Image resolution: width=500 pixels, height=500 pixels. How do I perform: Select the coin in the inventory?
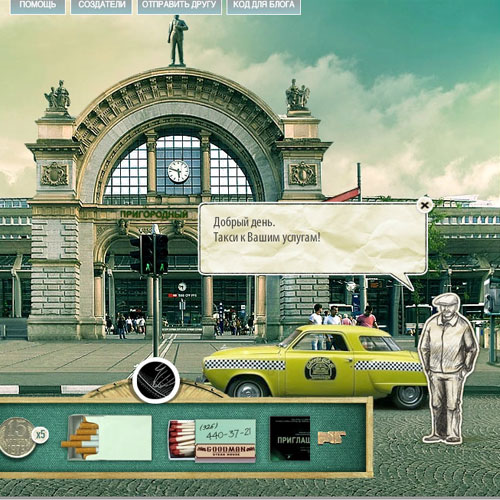point(17,437)
